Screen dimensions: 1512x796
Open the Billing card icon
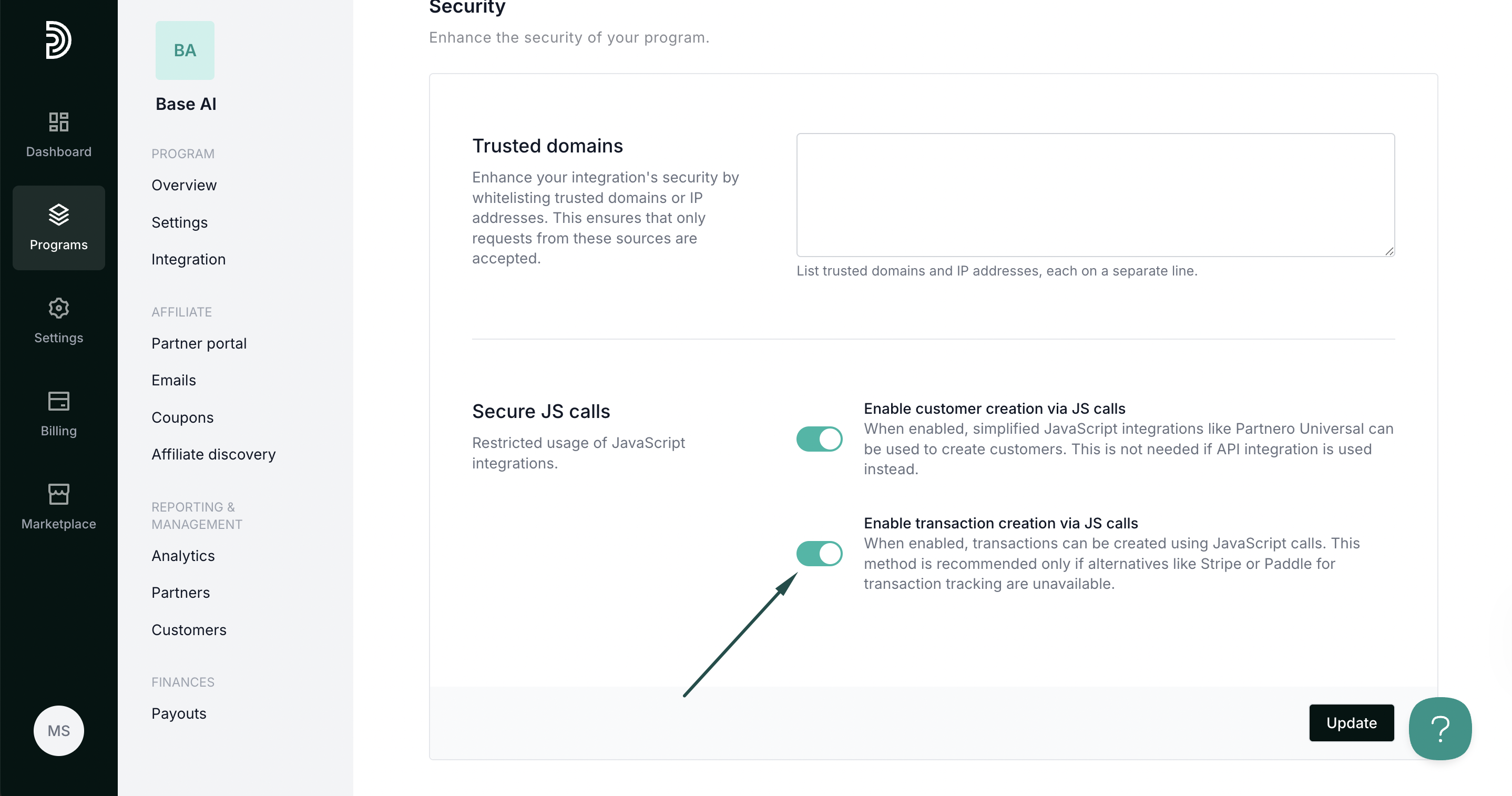pos(59,401)
